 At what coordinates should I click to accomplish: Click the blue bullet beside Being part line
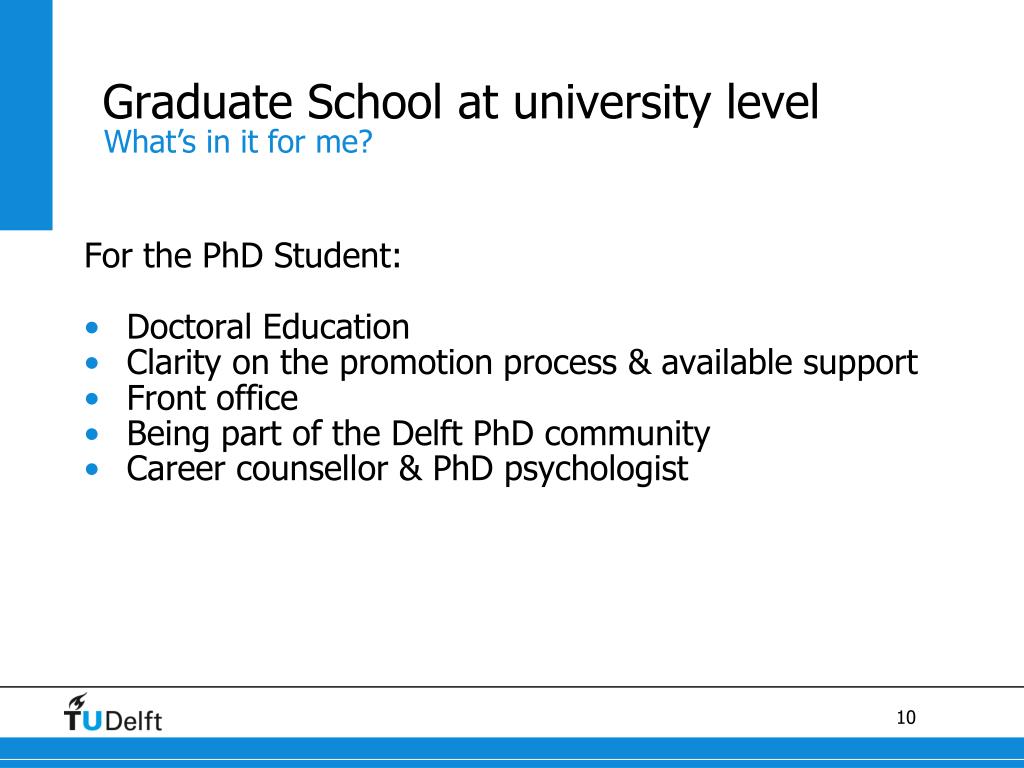point(93,434)
